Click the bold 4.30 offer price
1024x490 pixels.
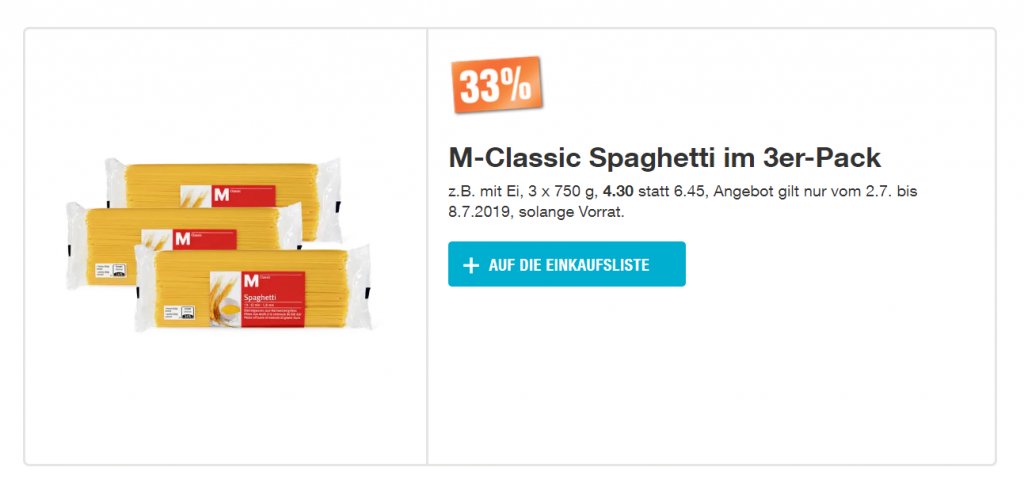(x=620, y=192)
